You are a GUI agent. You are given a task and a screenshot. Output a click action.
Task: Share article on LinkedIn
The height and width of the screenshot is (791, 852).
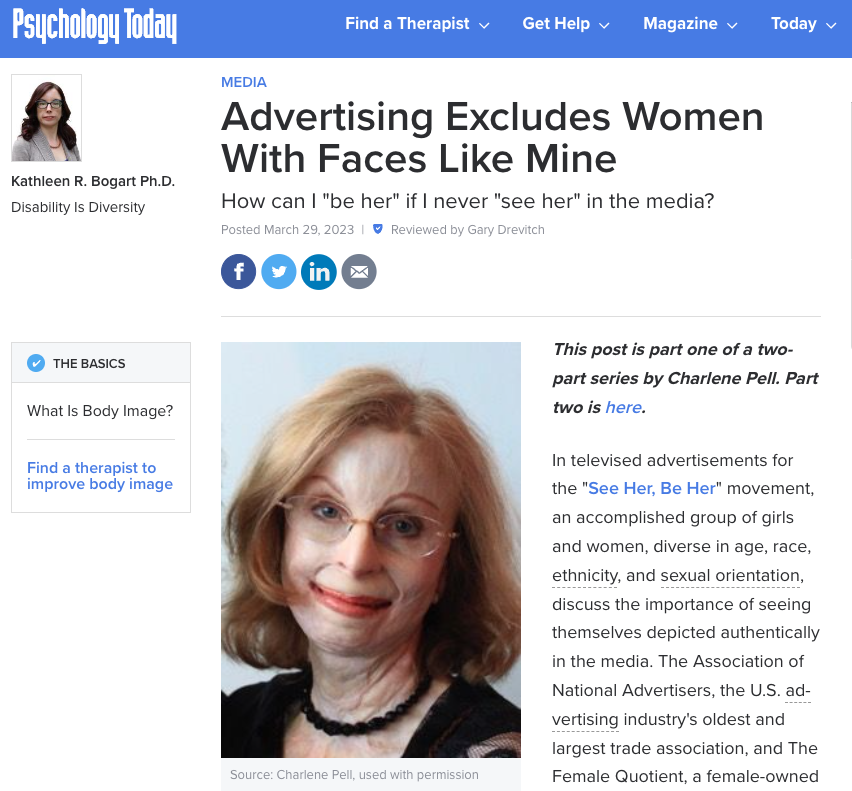tap(319, 271)
